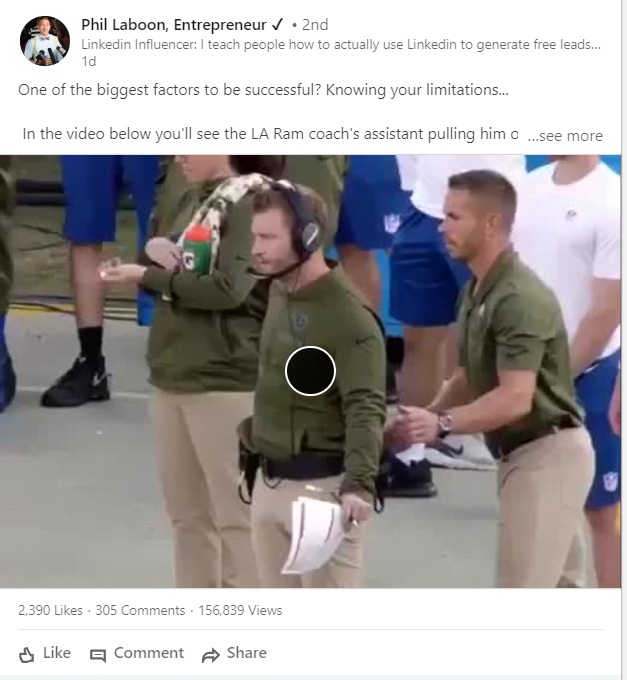Open Phil Laboon's profile picture
The image size is (627, 680).
point(45,41)
